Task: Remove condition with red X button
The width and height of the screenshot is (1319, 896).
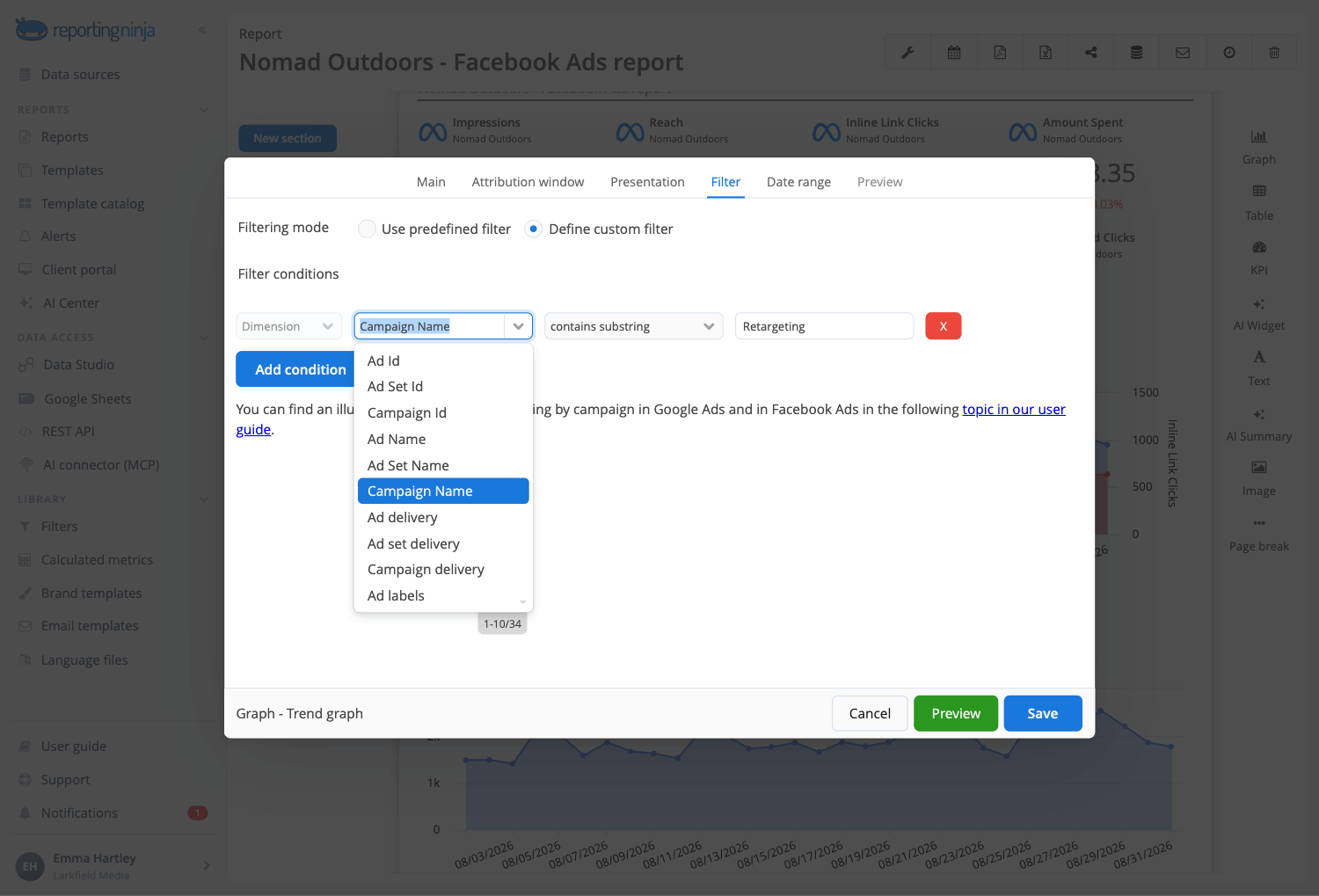Action: pos(944,326)
